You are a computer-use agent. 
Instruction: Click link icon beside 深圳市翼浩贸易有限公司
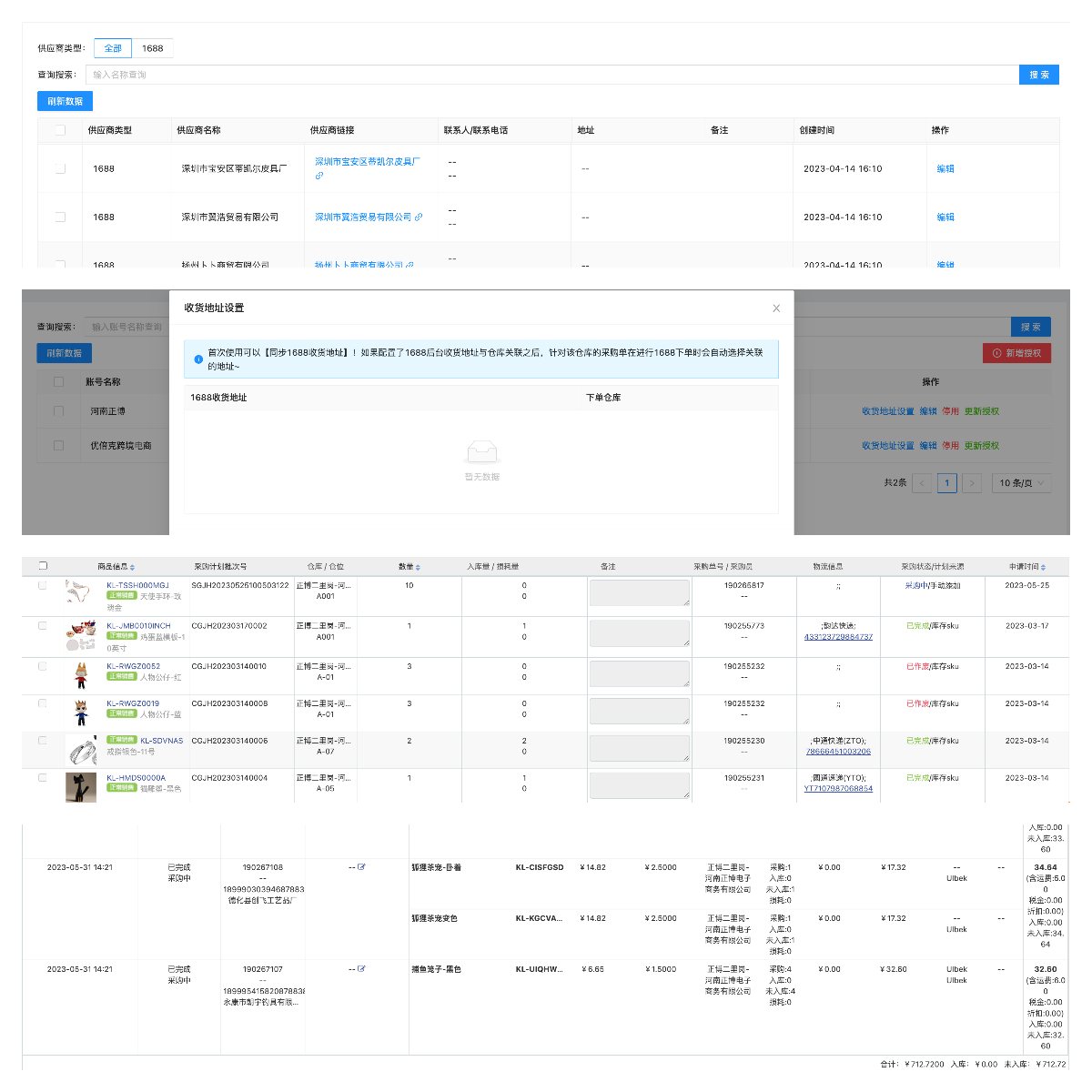[x=419, y=217]
